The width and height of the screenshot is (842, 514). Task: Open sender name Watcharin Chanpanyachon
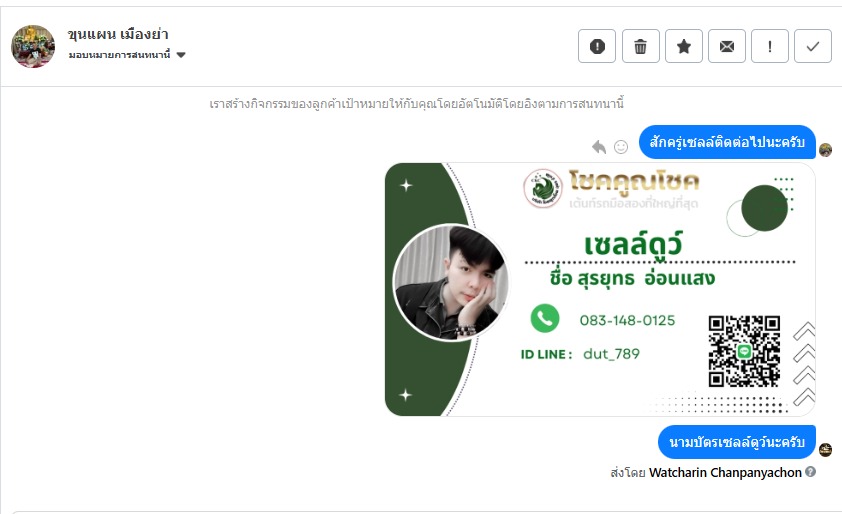click(x=725, y=473)
